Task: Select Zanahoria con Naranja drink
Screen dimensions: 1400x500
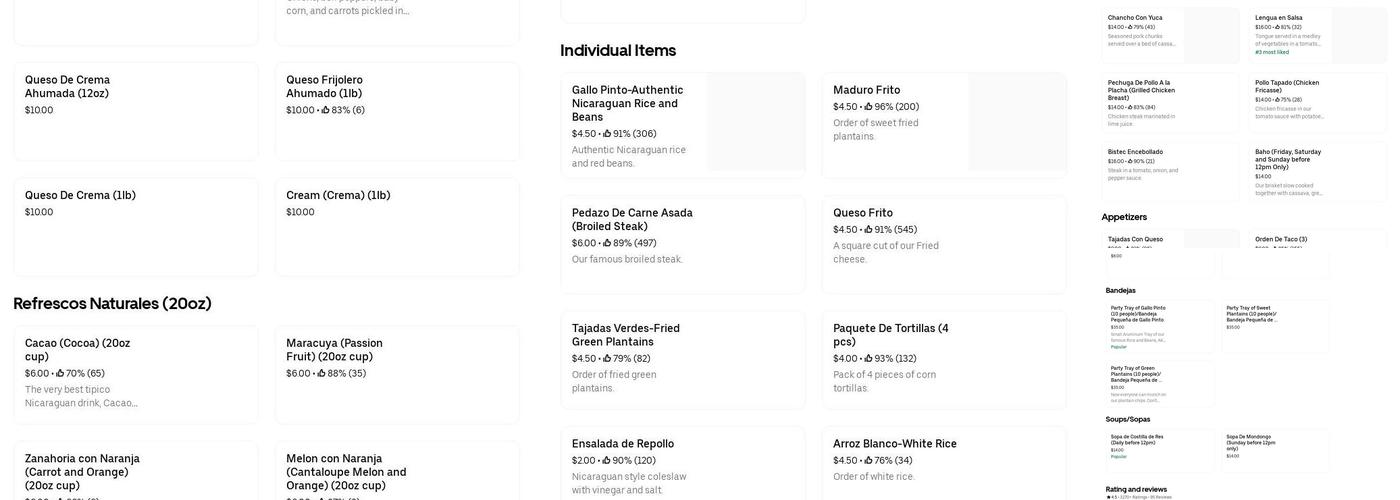Action: (x=135, y=471)
